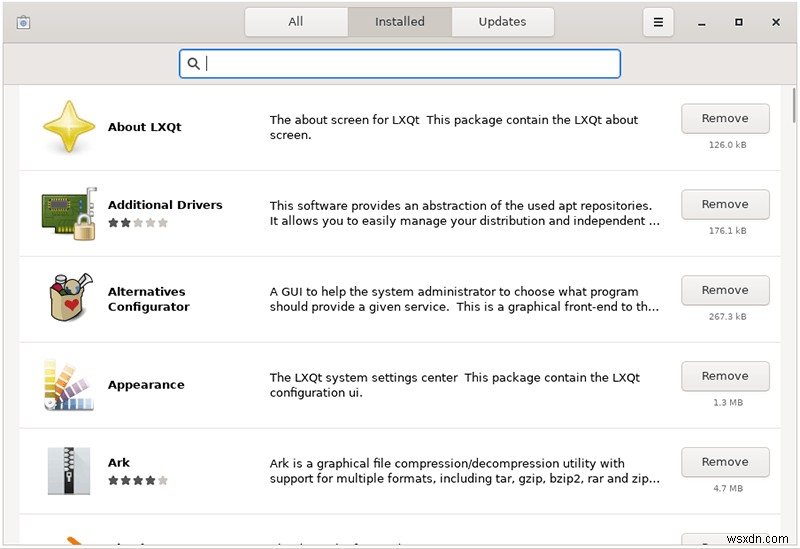Click the software center icon in the title bar
The image size is (800, 549).
click(x=23, y=22)
